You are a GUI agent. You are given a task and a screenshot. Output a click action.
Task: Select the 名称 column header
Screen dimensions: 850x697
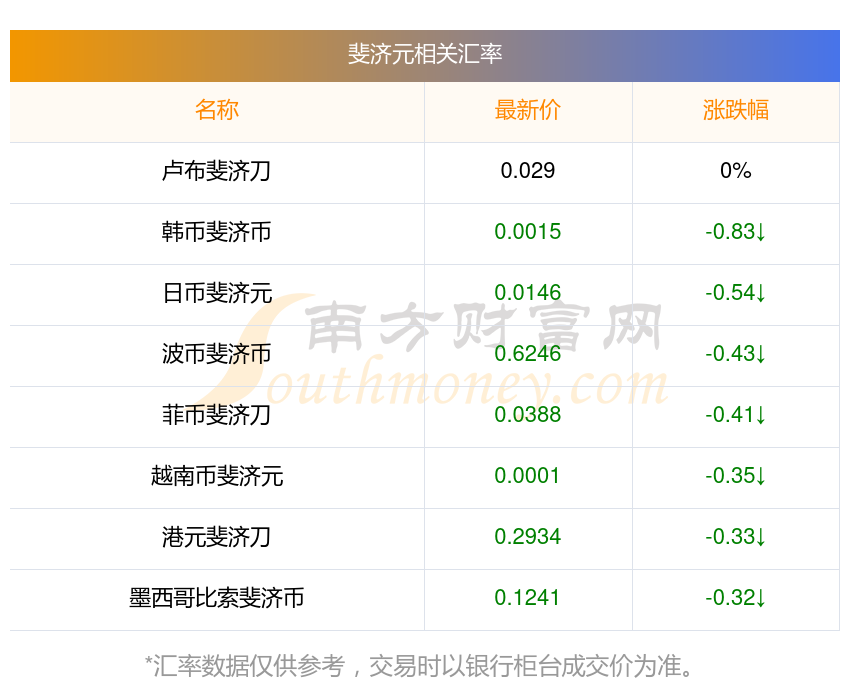point(217,110)
